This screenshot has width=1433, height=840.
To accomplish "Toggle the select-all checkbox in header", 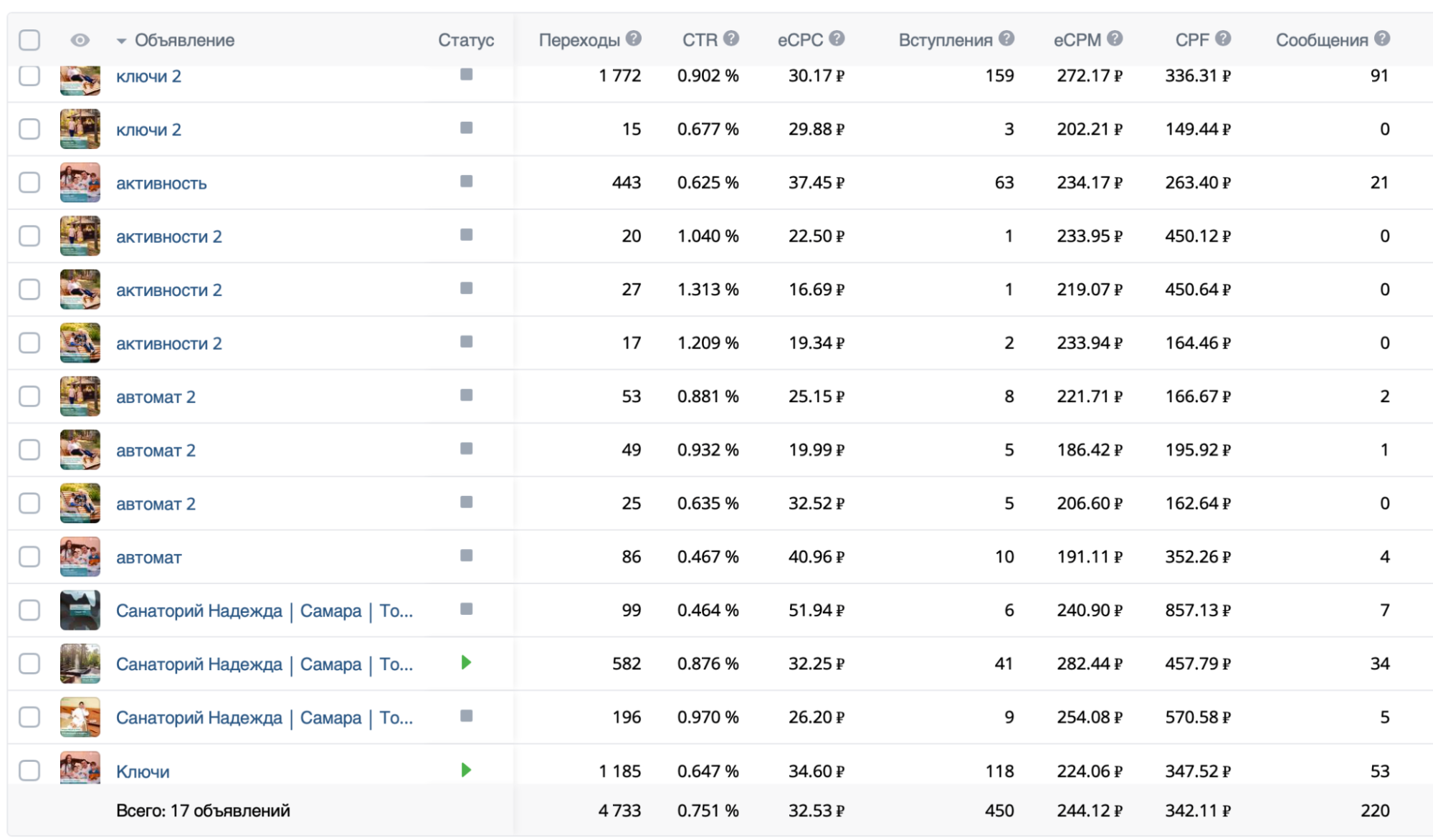I will (x=29, y=40).
